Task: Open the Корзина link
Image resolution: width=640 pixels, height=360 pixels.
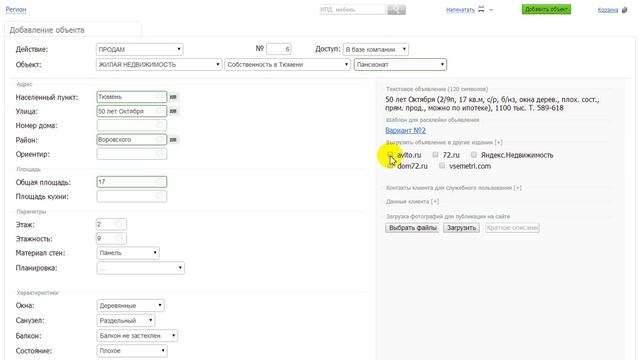Action: coord(608,10)
